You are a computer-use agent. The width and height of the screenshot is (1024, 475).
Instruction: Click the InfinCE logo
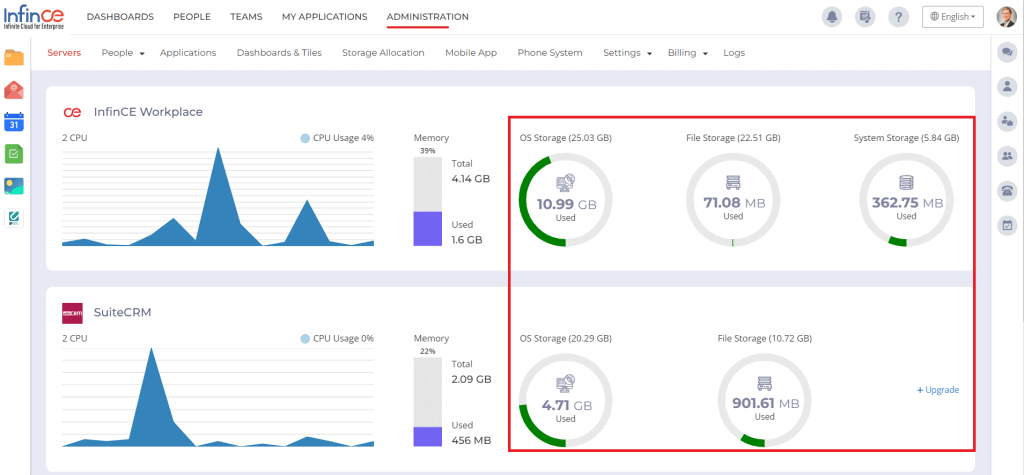(x=34, y=17)
